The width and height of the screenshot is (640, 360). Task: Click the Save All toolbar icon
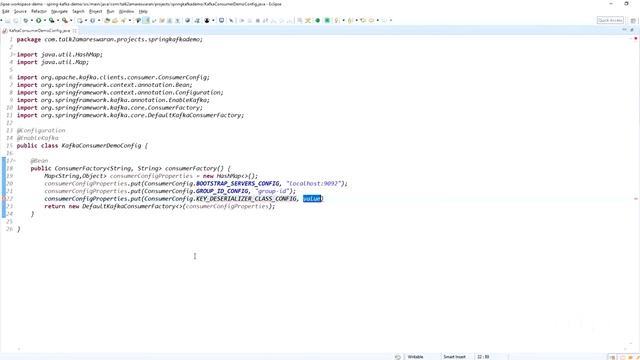coord(16,20)
